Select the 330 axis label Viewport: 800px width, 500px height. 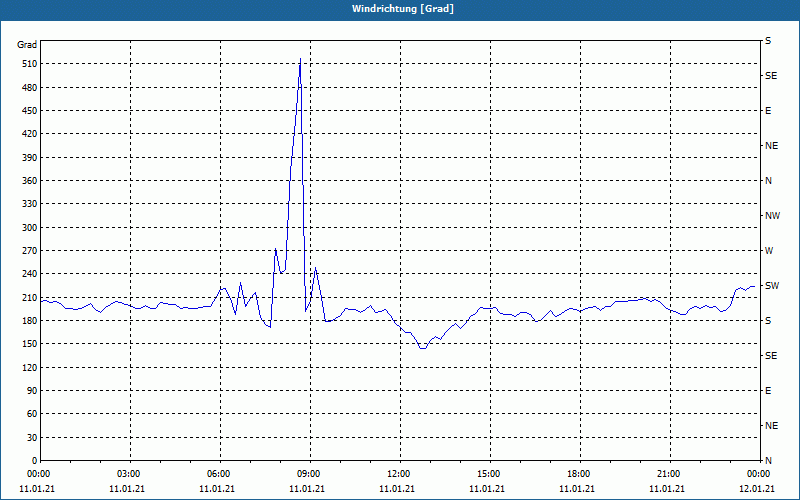coord(30,204)
